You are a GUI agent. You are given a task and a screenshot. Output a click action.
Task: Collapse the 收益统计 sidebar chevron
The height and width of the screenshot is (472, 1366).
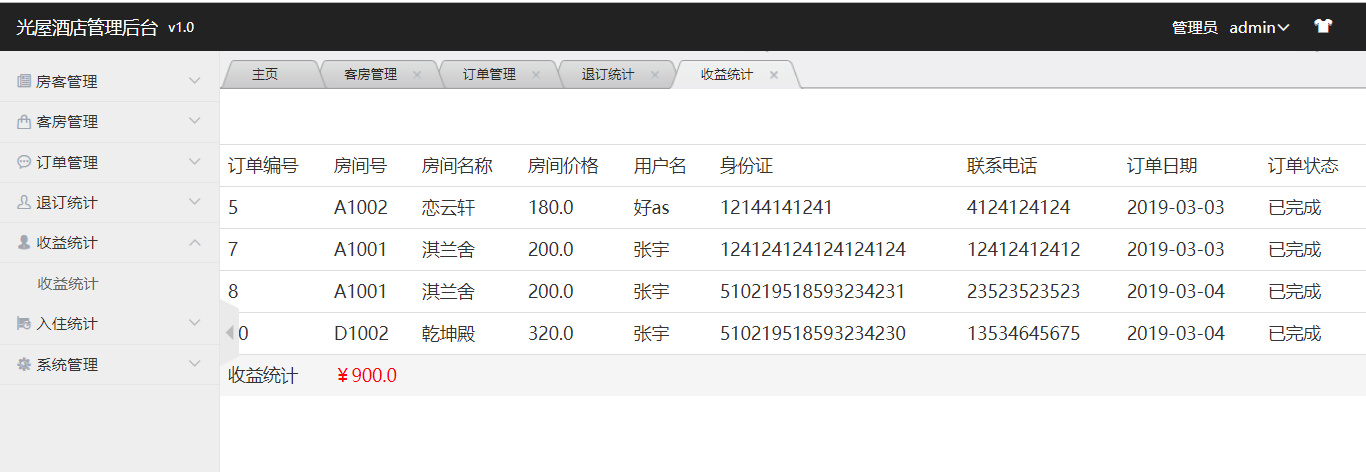(195, 242)
